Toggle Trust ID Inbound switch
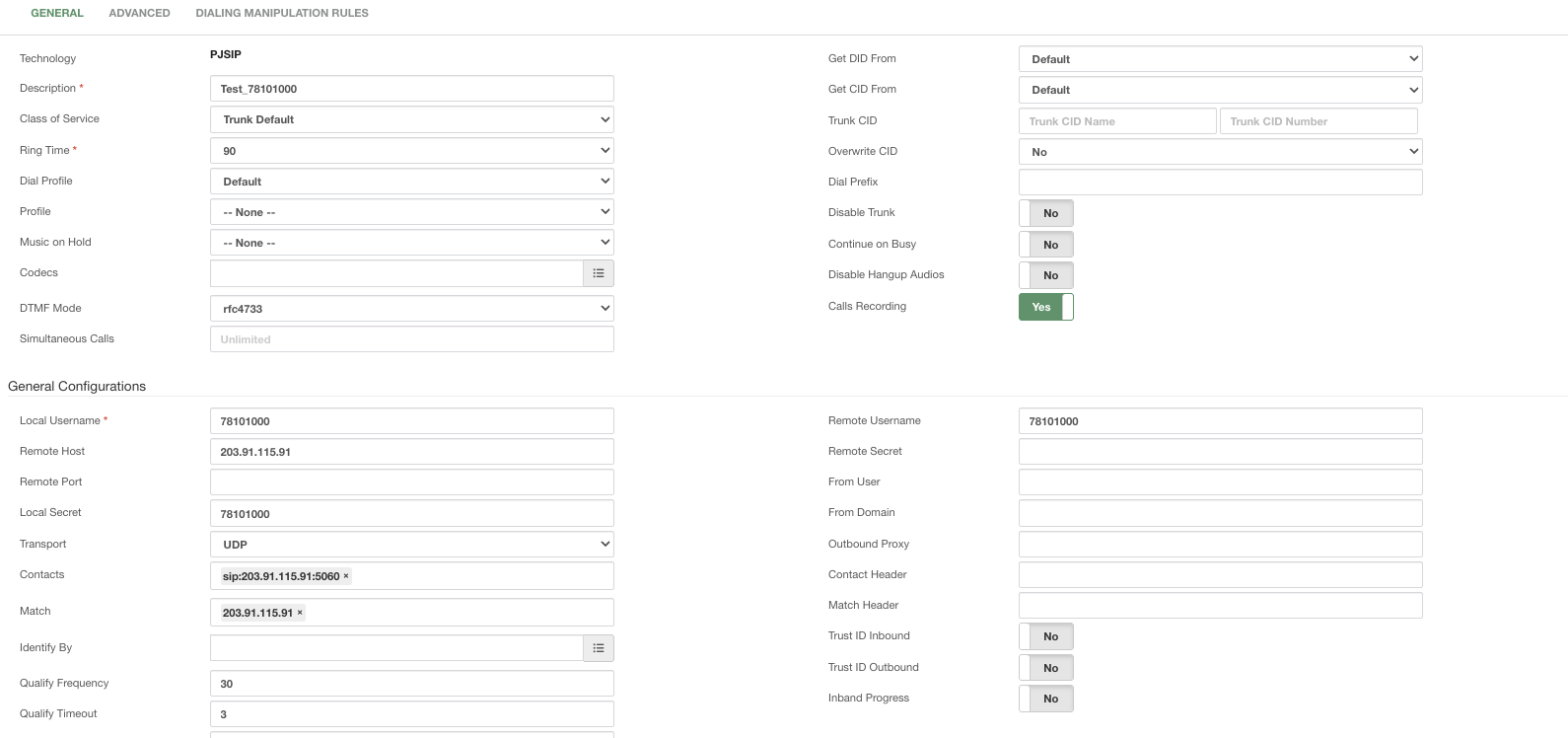 [x=1045, y=636]
